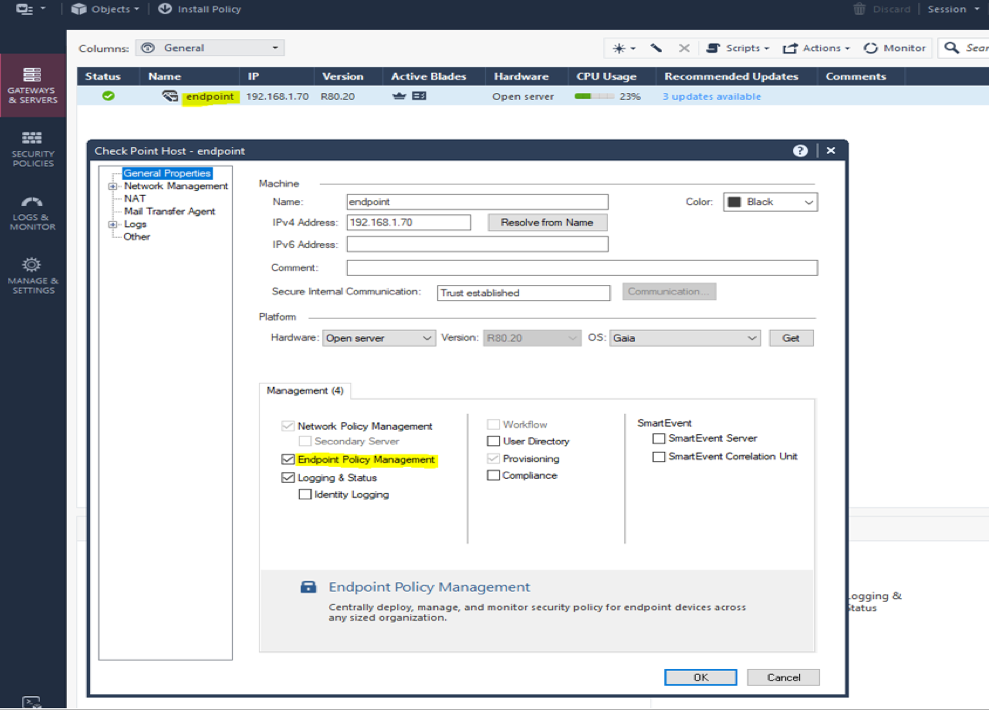Click the Comment input field
989x710 pixels.
(x=582, y=268)
